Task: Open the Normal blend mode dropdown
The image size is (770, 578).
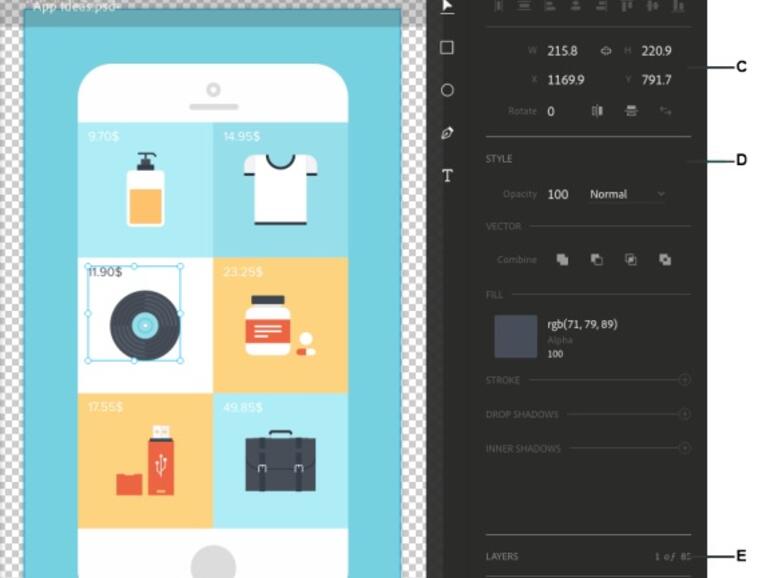Action: coord(627,194)
